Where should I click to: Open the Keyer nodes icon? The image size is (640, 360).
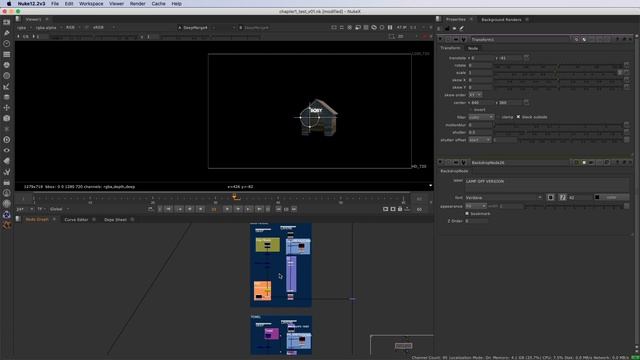click(x=7, y=87)
